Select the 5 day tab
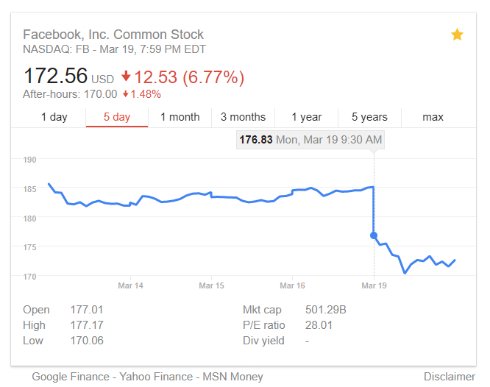This screenshot has height=387, width=490. pos(117,117)
